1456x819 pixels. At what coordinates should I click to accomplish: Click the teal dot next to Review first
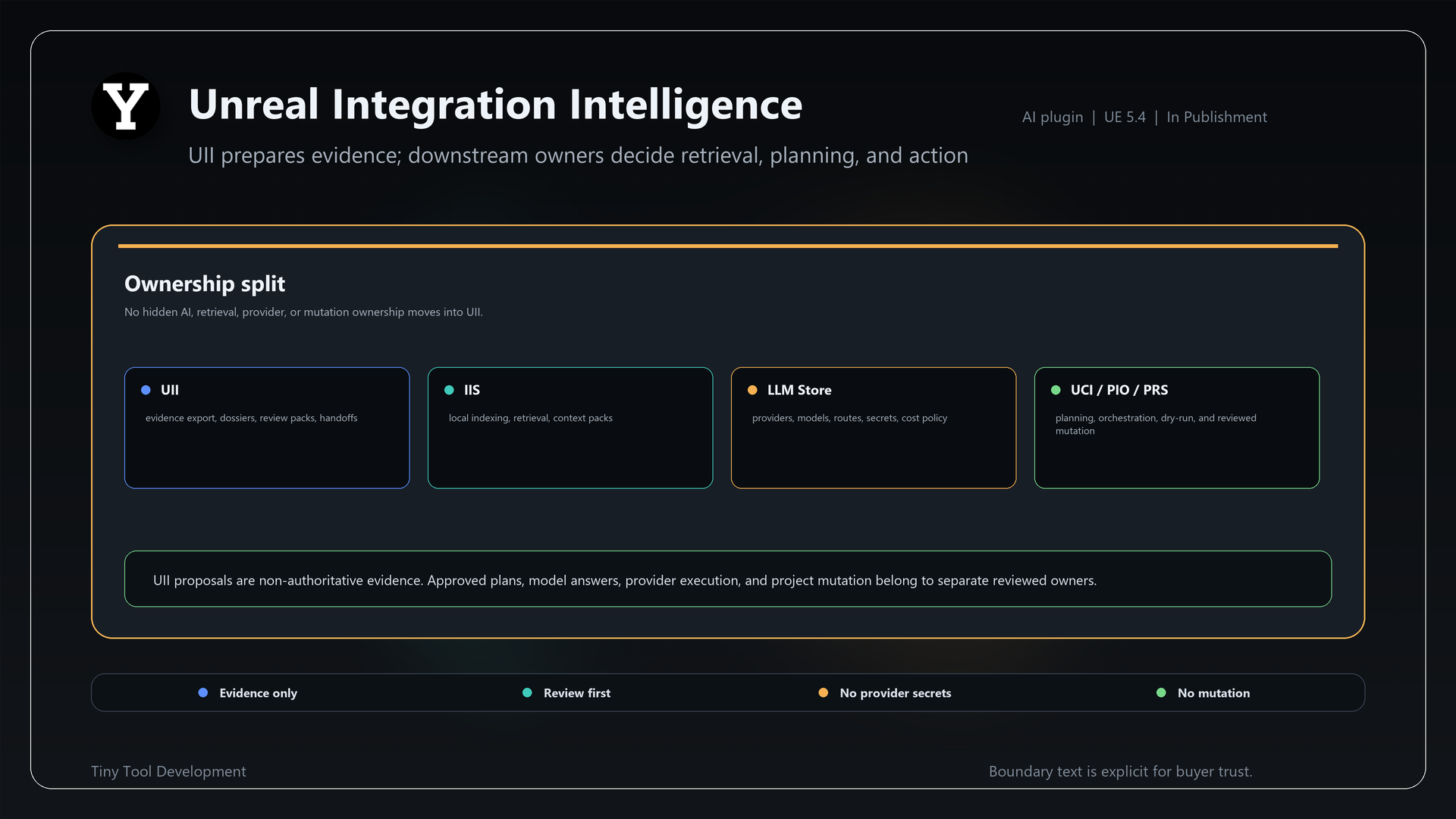(x=527, y=692)
